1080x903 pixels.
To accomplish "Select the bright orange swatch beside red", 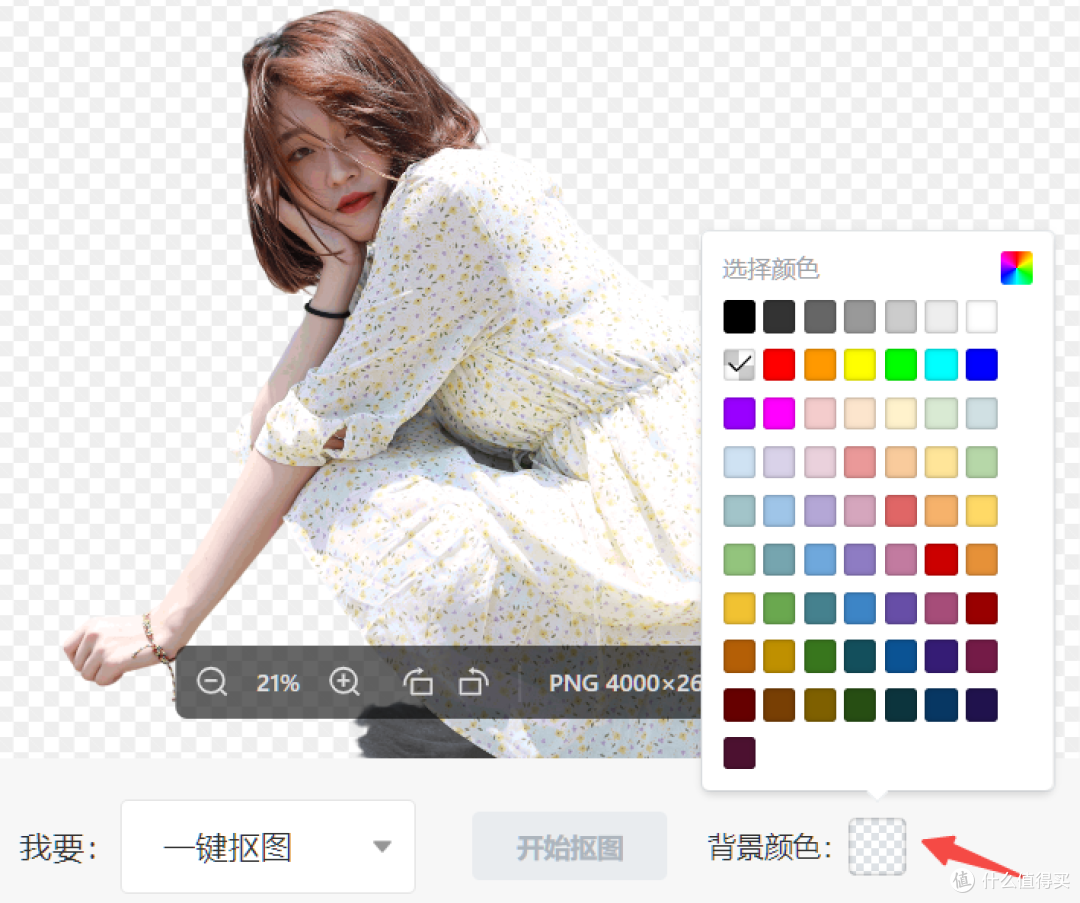I will [x=820, y=365].
